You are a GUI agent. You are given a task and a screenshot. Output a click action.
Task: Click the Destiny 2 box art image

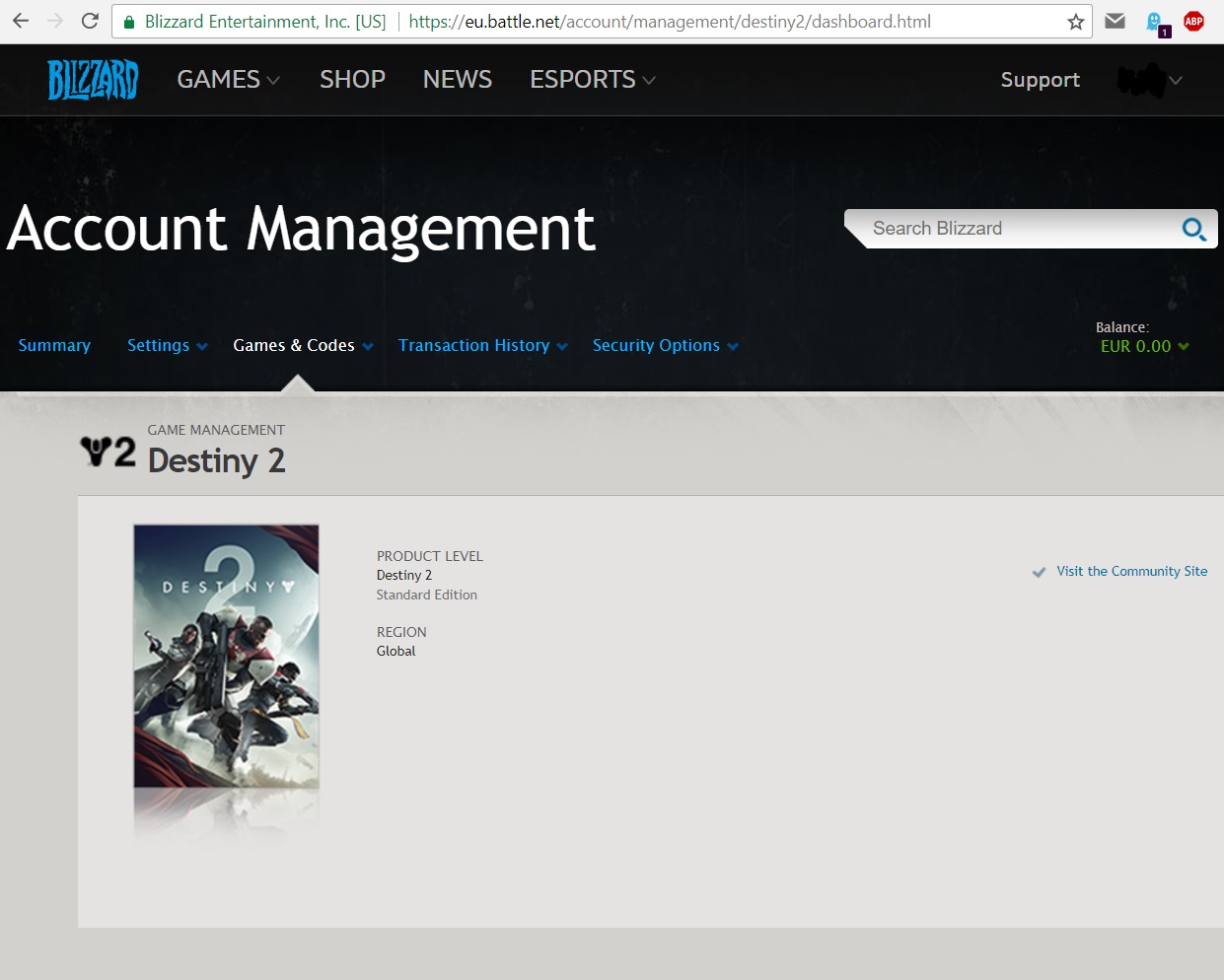pyautogui.click(x=226, y=656)
